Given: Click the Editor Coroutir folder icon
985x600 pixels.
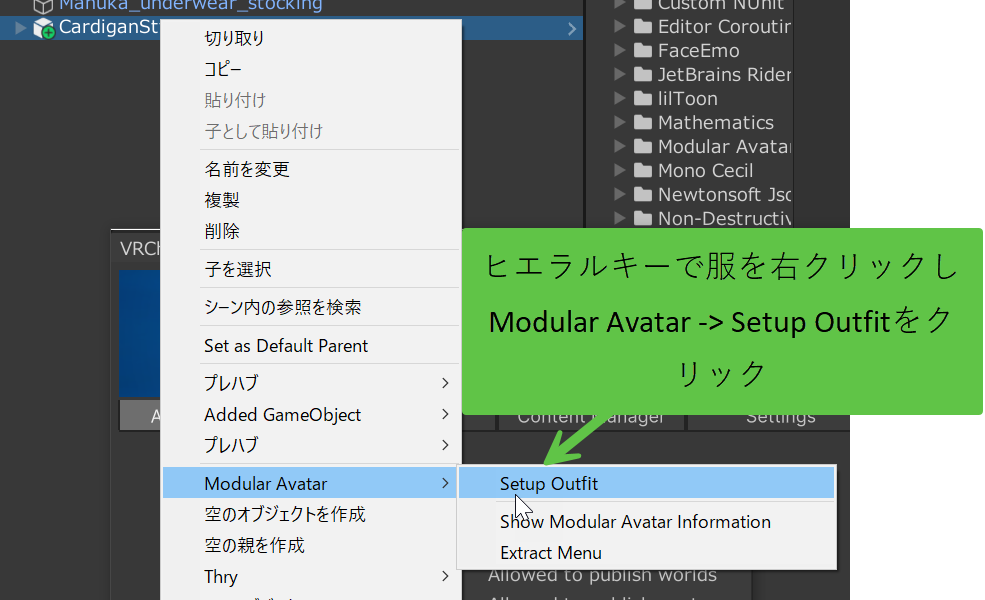Looking at the screenshot, I should 643,26.
